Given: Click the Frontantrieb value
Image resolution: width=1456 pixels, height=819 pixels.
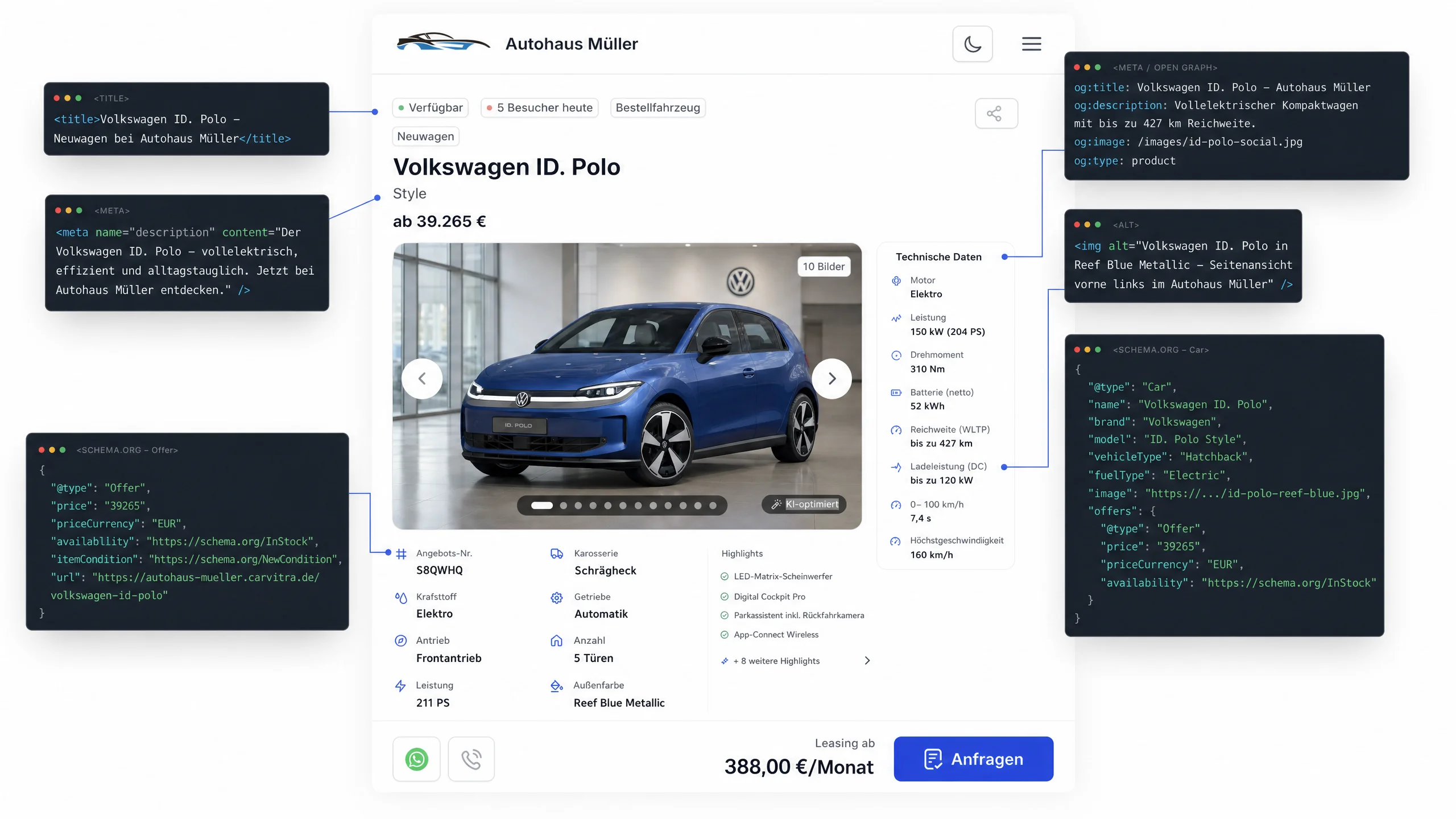Looking at the screenshot, I should (449, 658).
